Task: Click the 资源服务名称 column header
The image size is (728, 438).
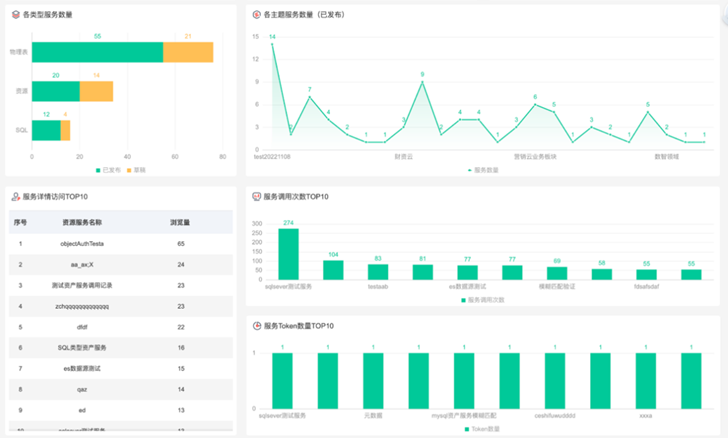Action: coord(82,222)
